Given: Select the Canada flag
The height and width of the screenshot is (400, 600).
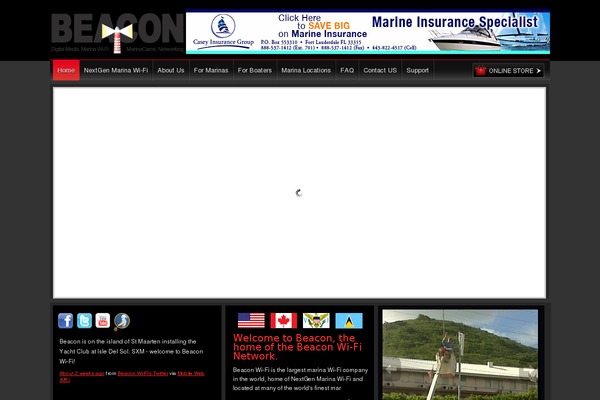Looking at the screenshot, I should tap(284, 320).
